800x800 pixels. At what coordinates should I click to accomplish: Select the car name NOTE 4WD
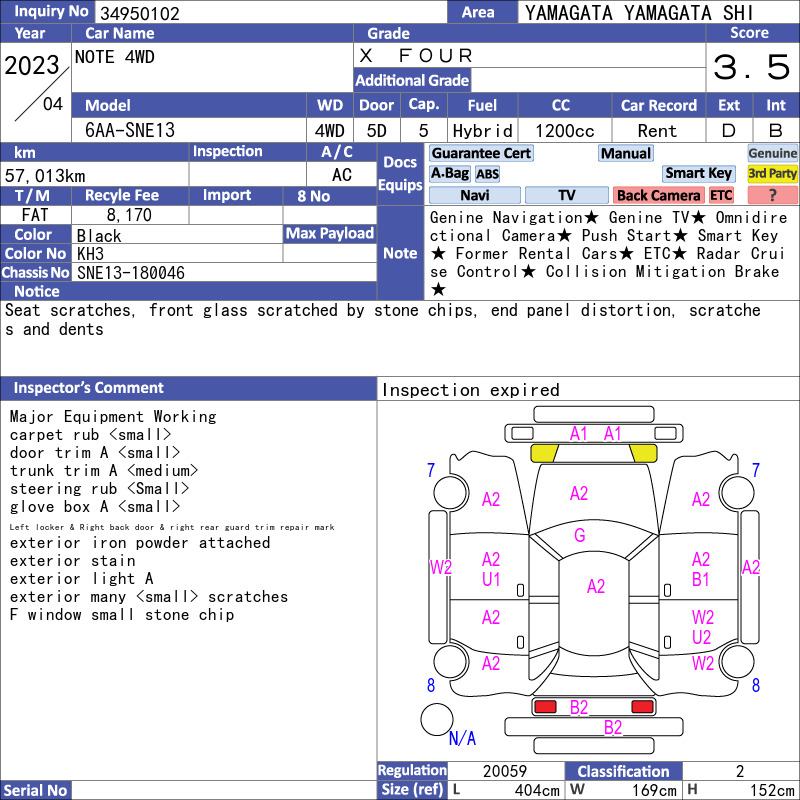pyautogui.click(x=114, y=57)
